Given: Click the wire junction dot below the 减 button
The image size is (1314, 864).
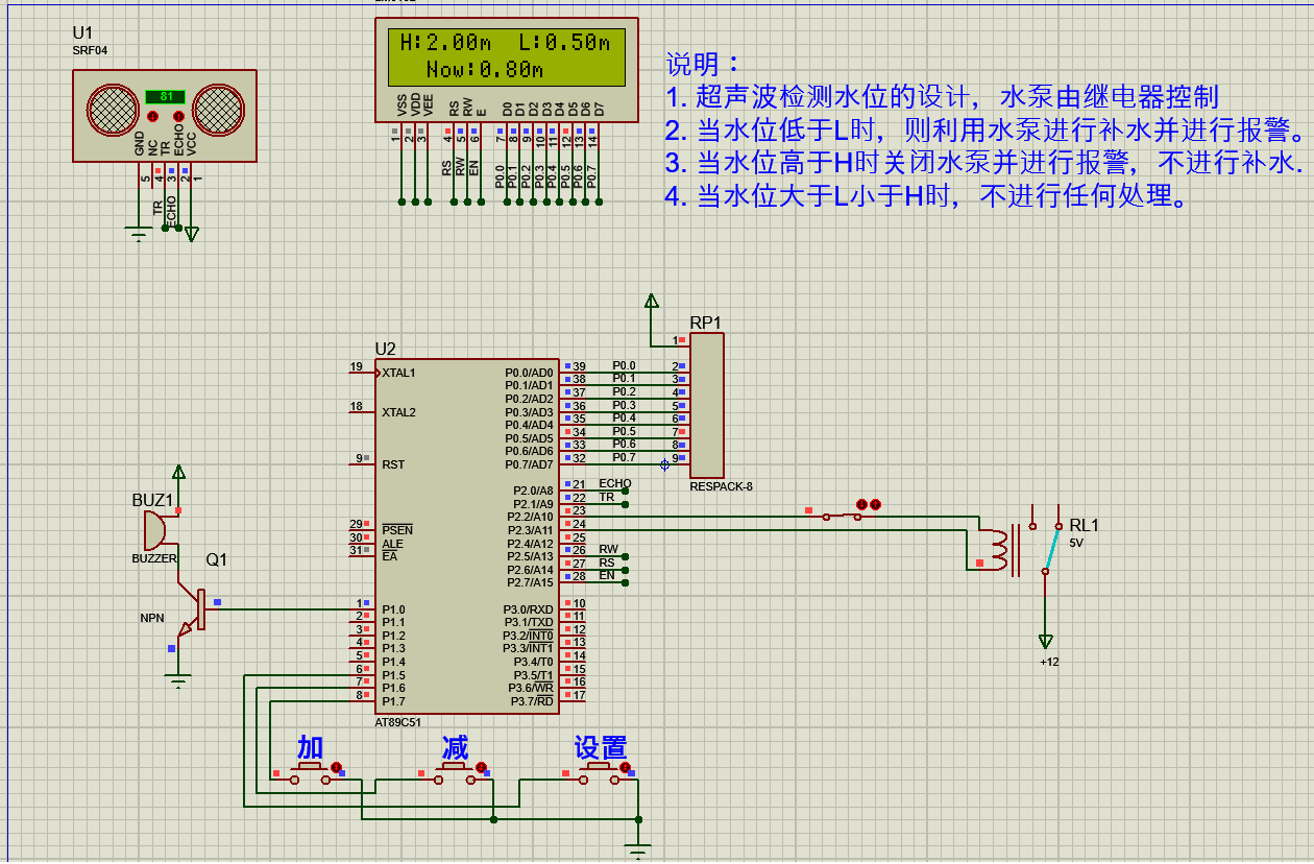Looking at the screenshot, I should 493,819.
